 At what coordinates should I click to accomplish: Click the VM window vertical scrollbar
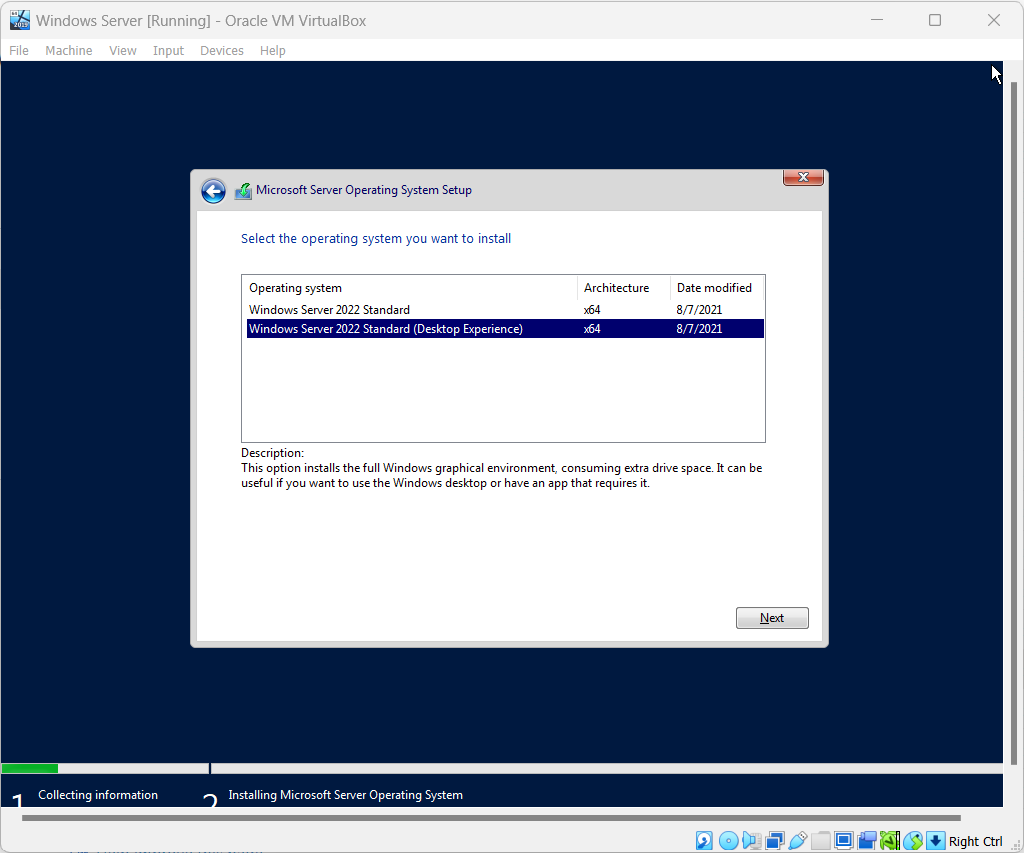click(x=1014, y=423)
